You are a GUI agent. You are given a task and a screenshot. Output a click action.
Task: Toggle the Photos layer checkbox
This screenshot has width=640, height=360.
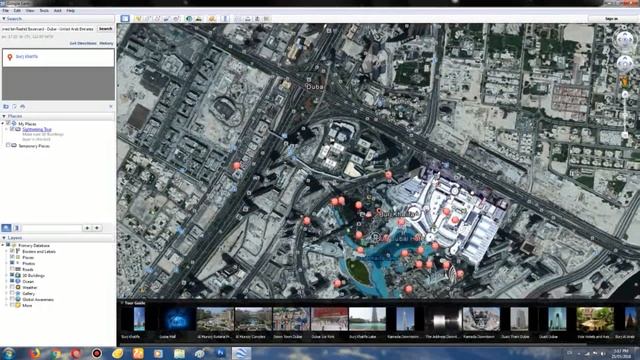(12, 263)
